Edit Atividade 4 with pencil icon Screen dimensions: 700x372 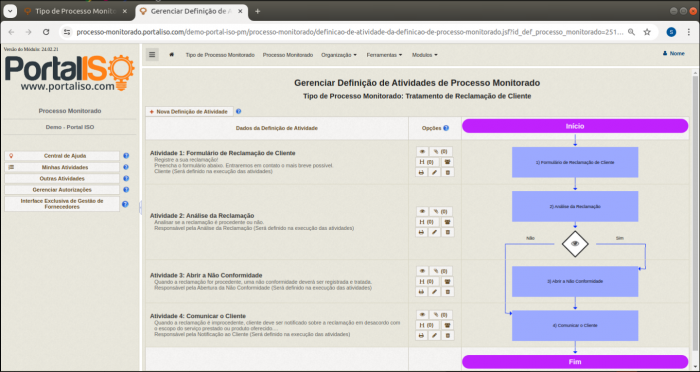434,335
